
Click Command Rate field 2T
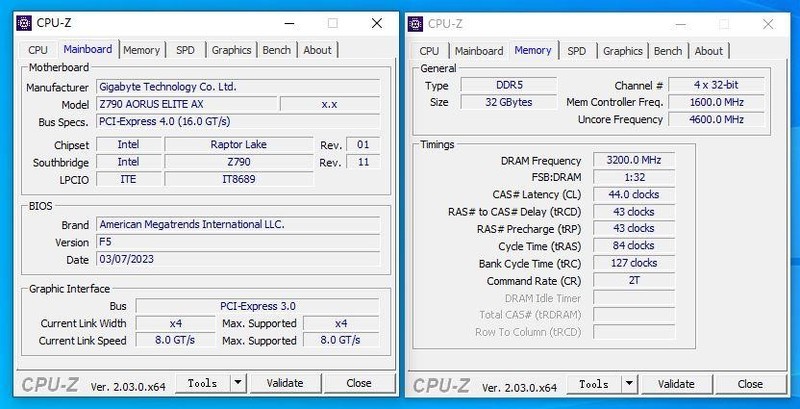coord(634,280)
